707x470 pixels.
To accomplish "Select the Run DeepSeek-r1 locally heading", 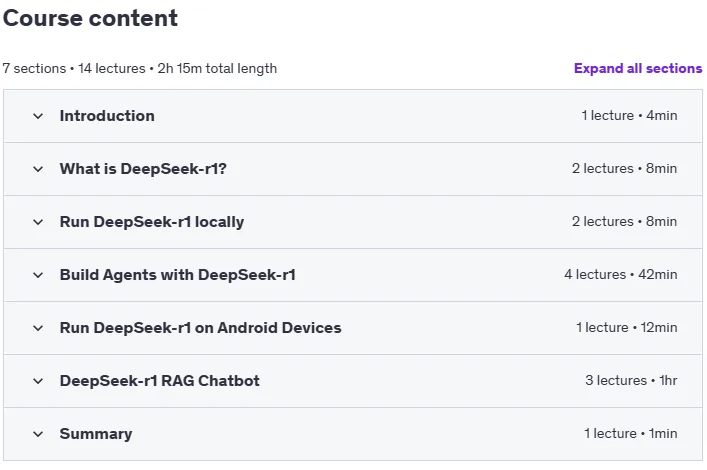I will 152,222.
